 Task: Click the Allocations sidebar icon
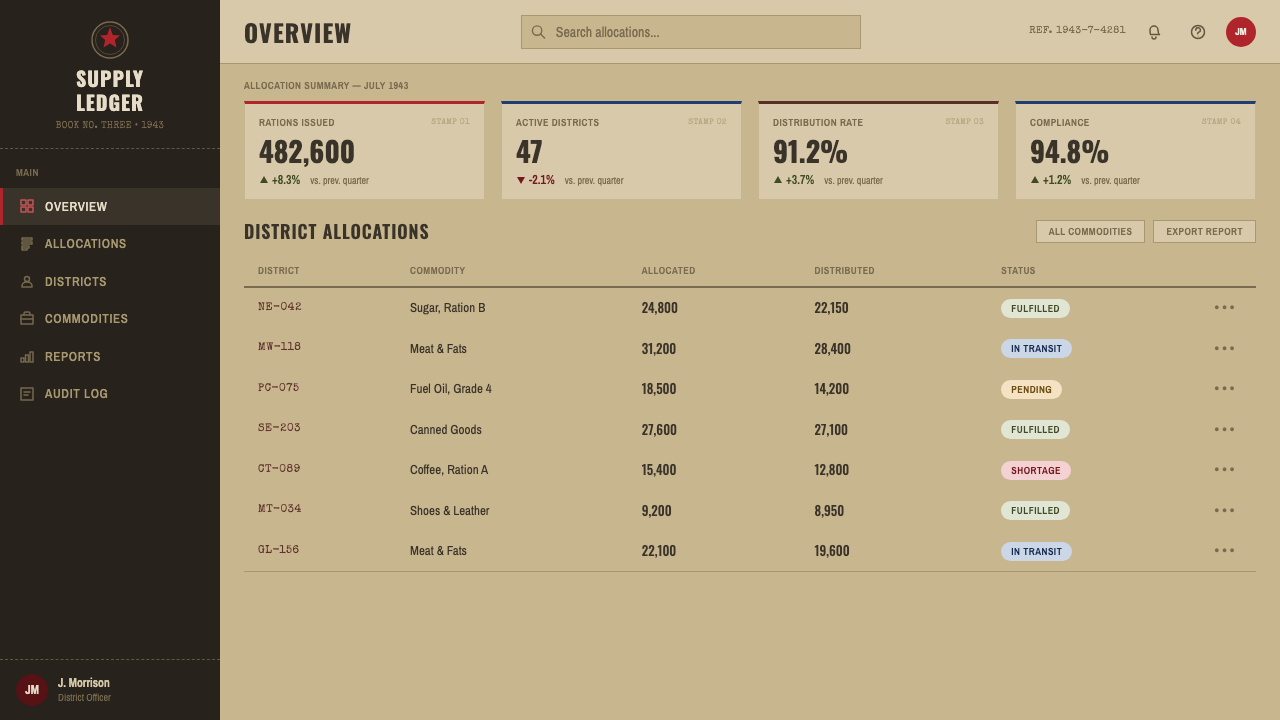27,244
